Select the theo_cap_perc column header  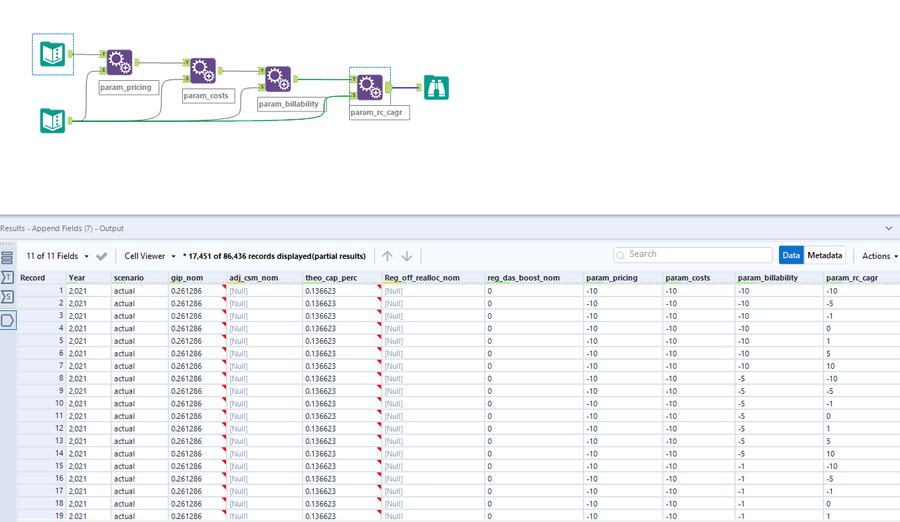tap(342, 278)
